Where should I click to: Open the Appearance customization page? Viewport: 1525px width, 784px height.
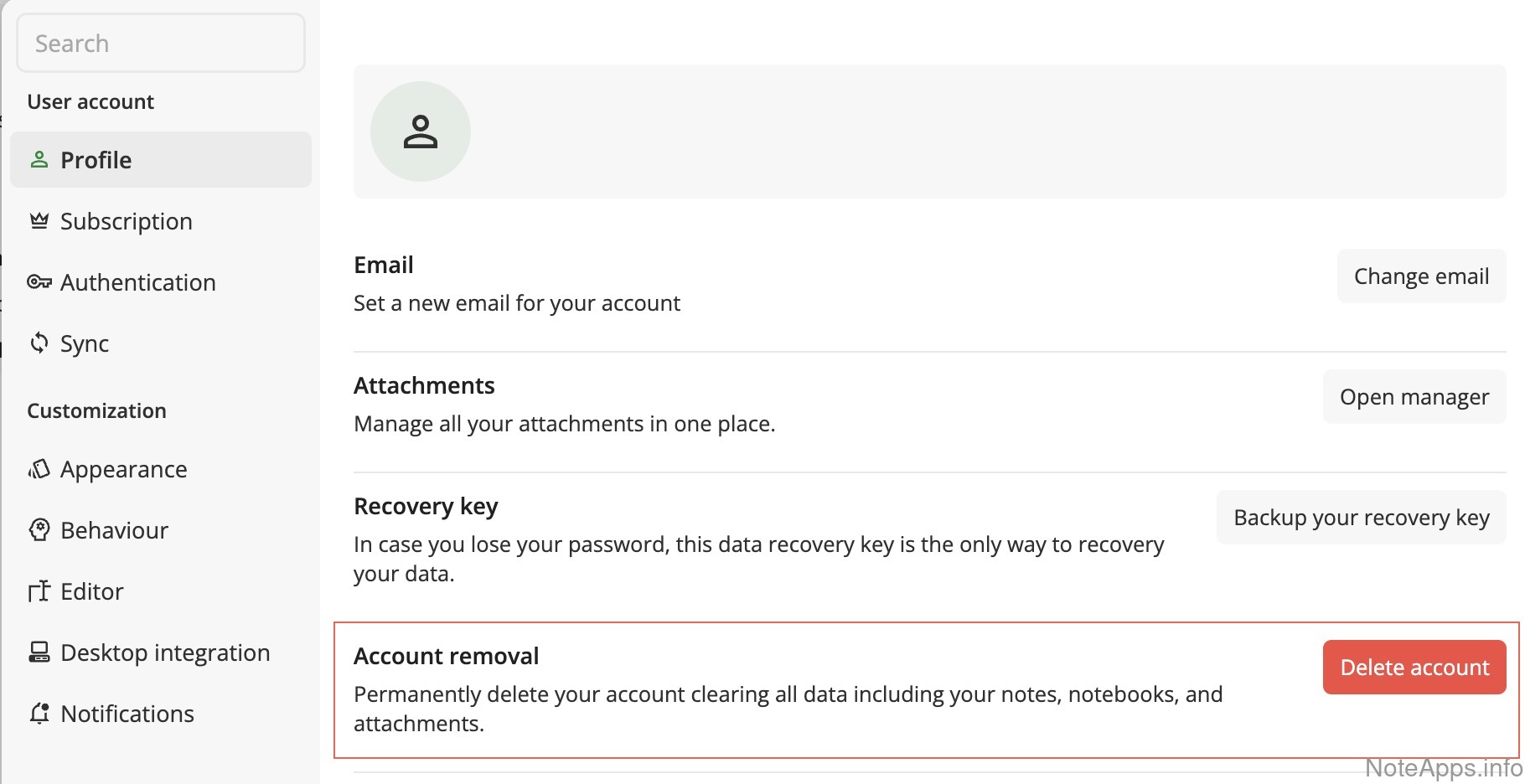tap(124, 469)
